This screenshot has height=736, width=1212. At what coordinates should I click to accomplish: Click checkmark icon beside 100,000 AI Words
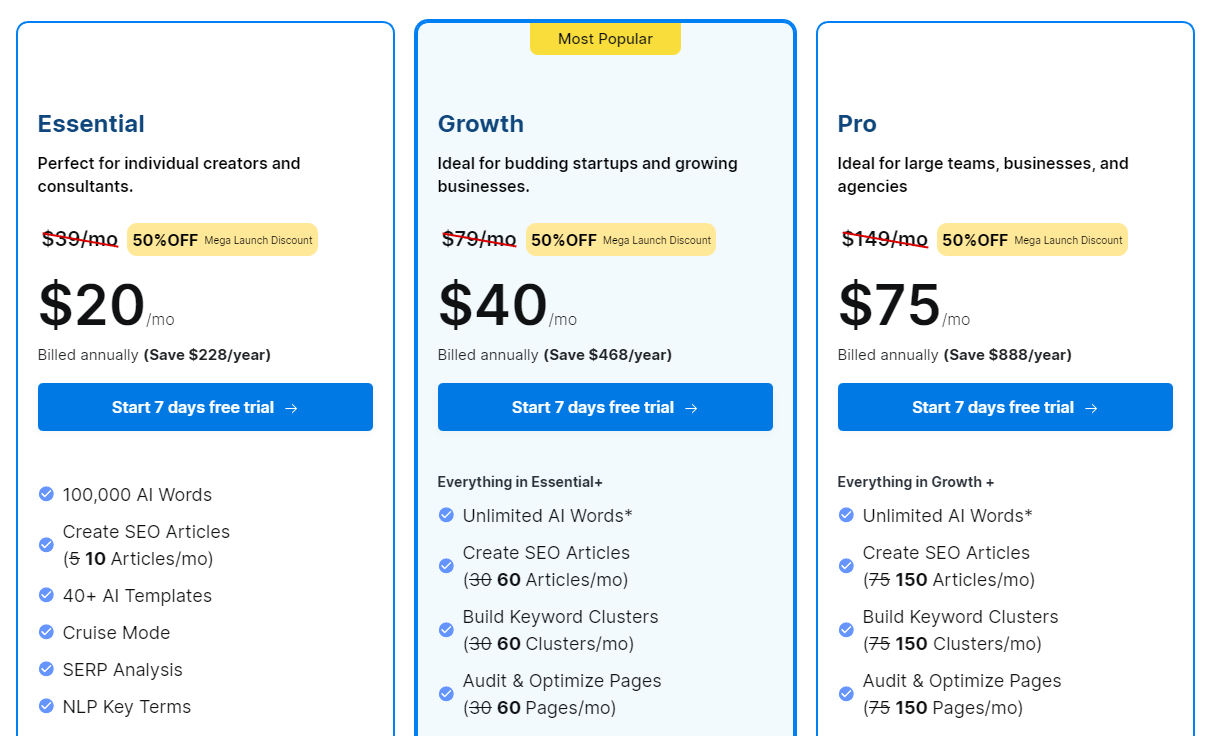tap(46, 494)
